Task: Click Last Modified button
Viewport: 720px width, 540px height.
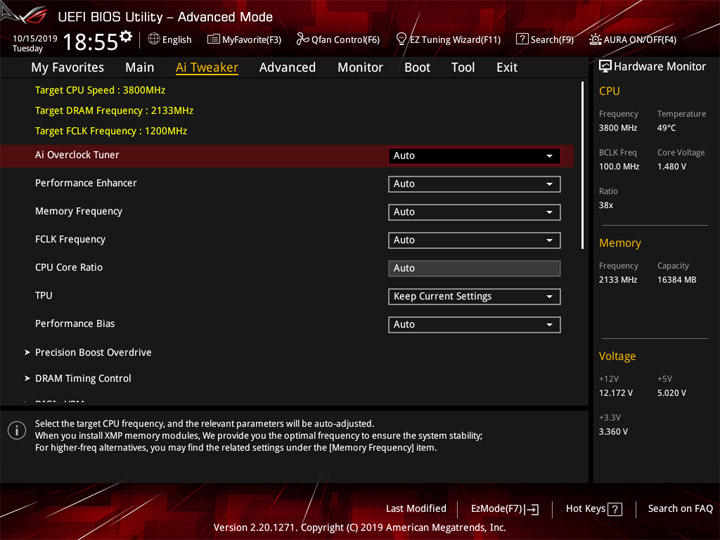Action: coord(416,509)
